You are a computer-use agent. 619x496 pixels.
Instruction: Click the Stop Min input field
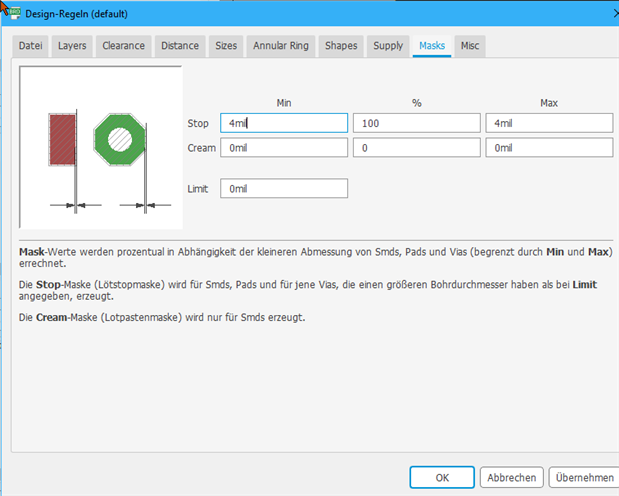click(x=284, y=123)
